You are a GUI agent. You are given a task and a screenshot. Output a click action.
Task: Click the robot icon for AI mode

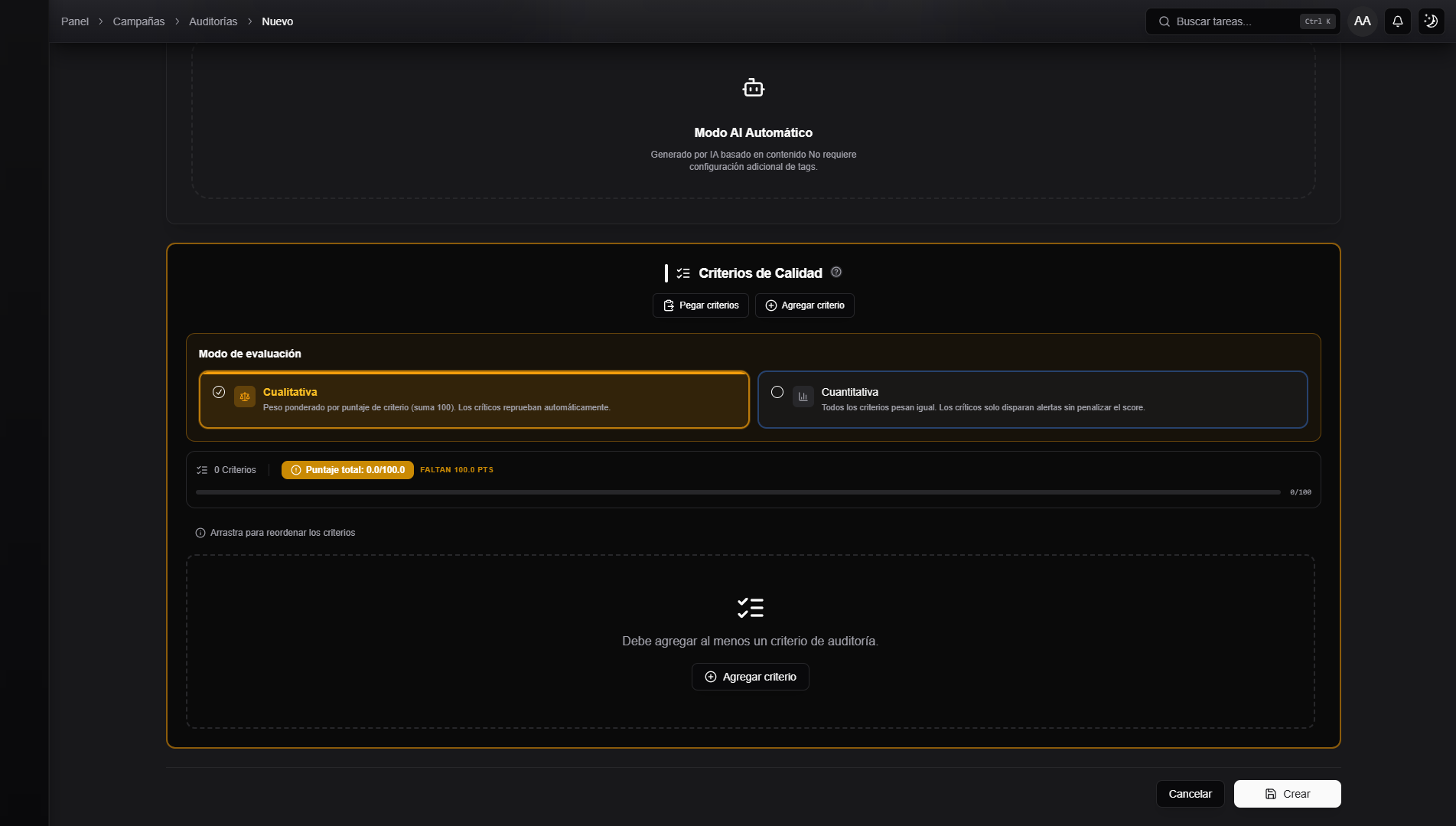[753, 88]
